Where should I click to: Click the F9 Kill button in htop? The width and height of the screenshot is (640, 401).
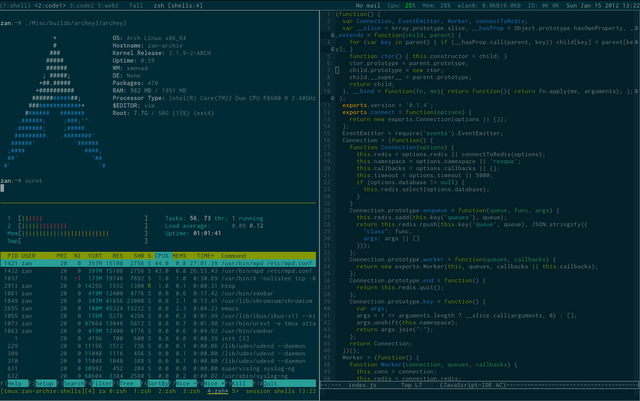239,383
